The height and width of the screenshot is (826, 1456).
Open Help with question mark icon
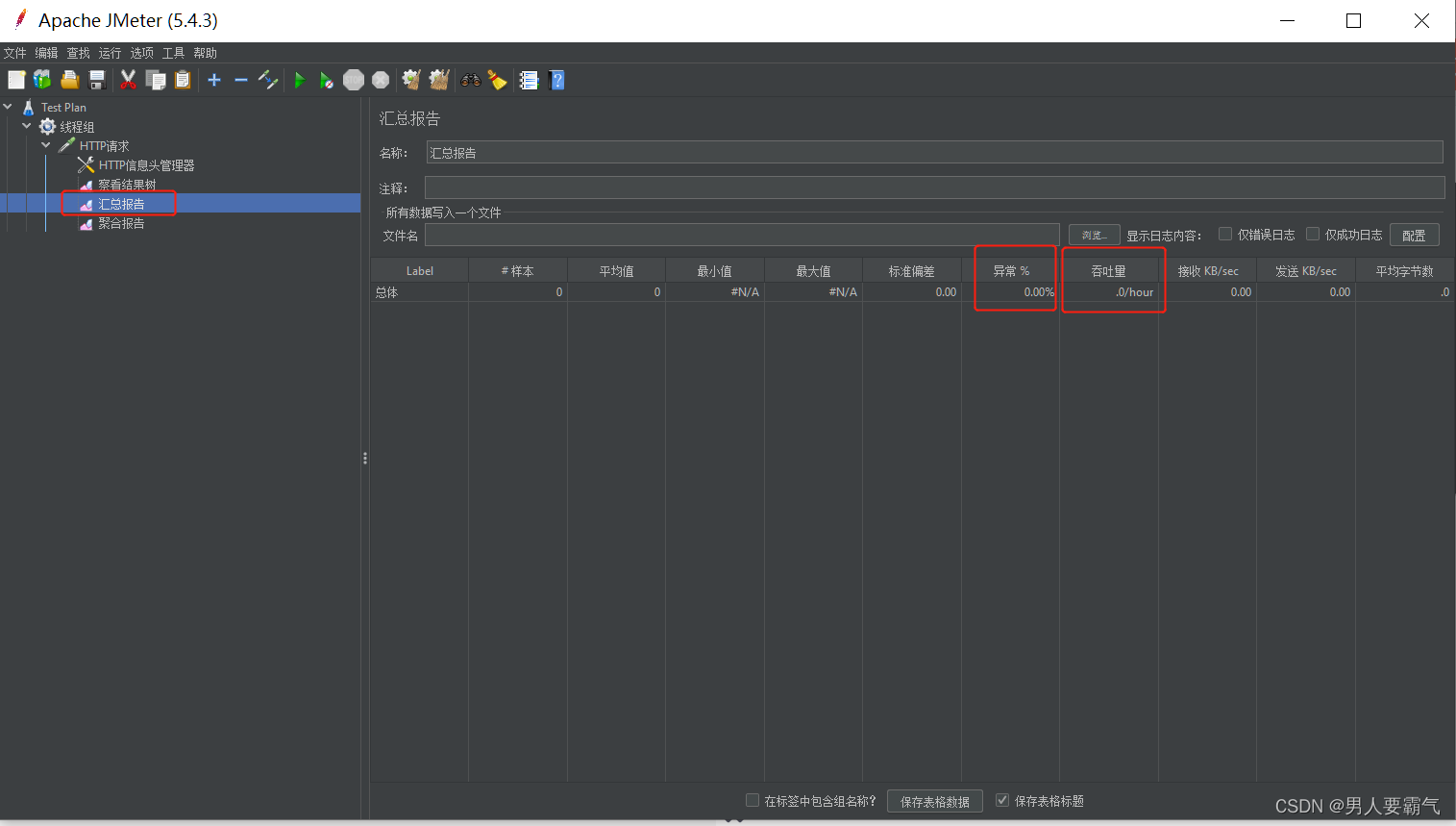[x=556, y=80]
